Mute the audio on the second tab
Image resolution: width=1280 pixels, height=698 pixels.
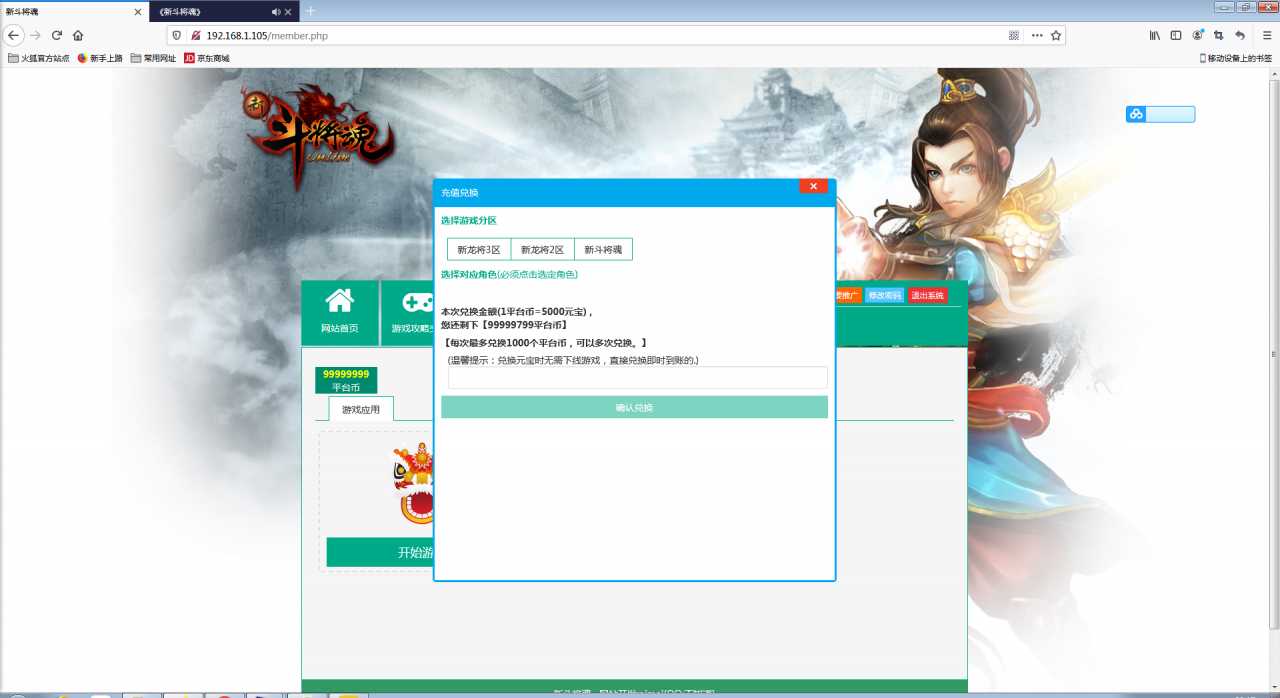point(276,12)
